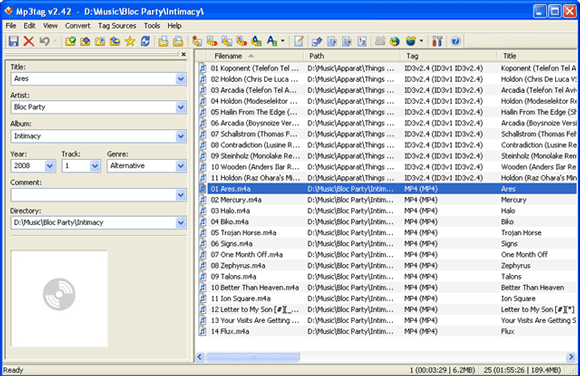This screenshot has width=580, height=376.
Task: Expand the Album field dropdown arrow
Action: point(181,136)
